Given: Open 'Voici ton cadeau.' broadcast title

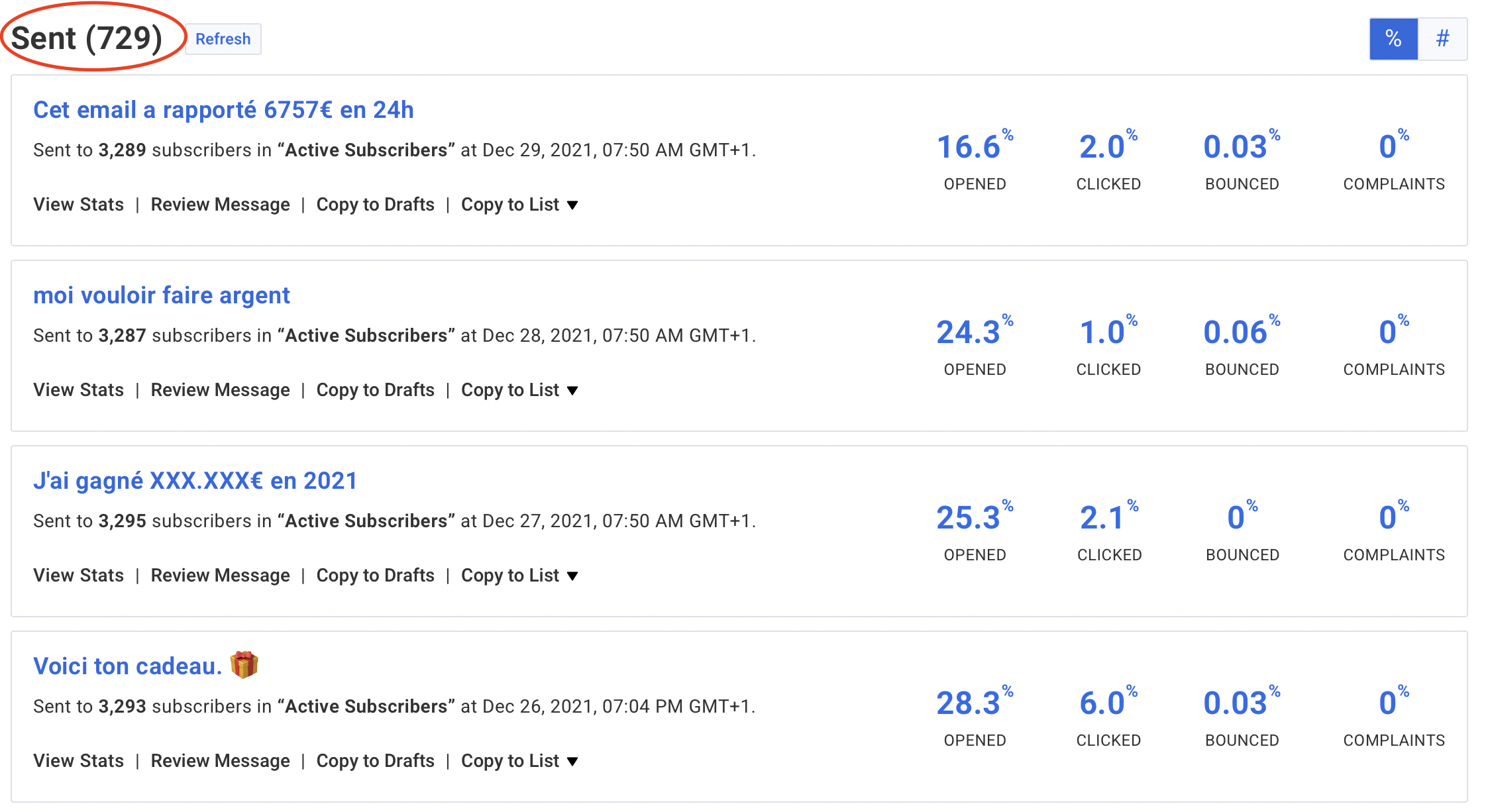Looking at the screenshot, I should [x=127, y=666].
